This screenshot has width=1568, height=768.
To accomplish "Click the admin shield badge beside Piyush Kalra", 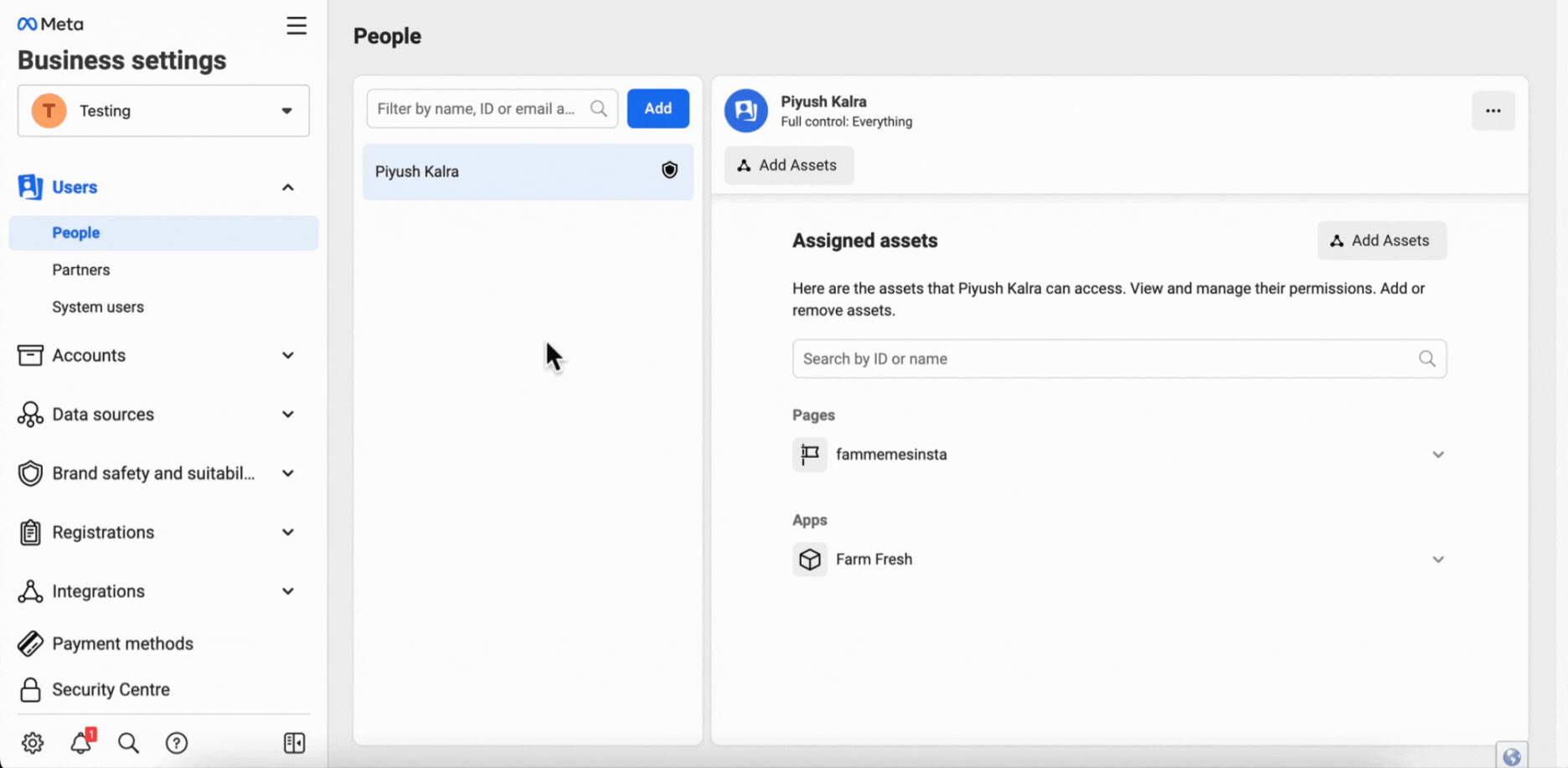I will tap(669, 170).
